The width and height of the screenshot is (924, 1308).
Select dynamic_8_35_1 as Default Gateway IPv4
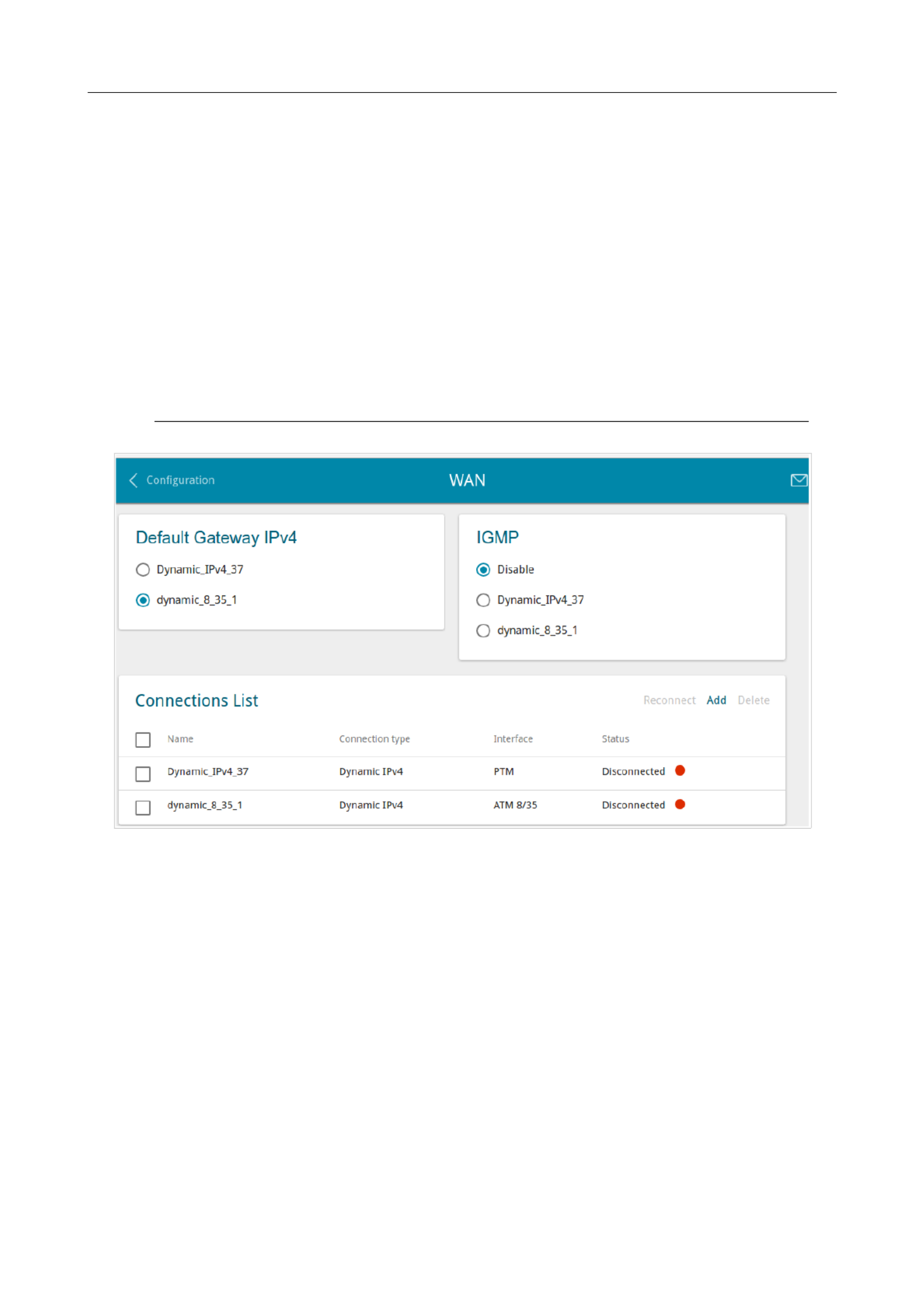coord(142,600)
